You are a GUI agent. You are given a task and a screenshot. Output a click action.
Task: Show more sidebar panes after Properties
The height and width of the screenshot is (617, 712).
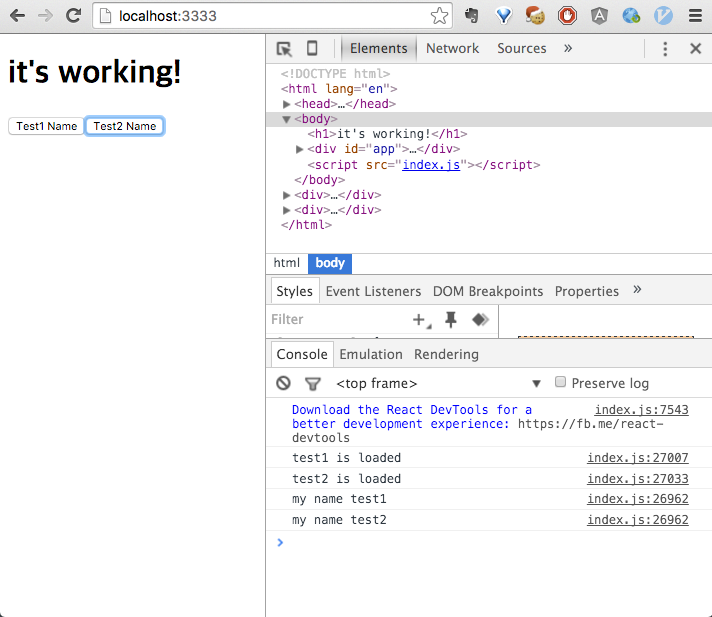(x=637, y=290)
